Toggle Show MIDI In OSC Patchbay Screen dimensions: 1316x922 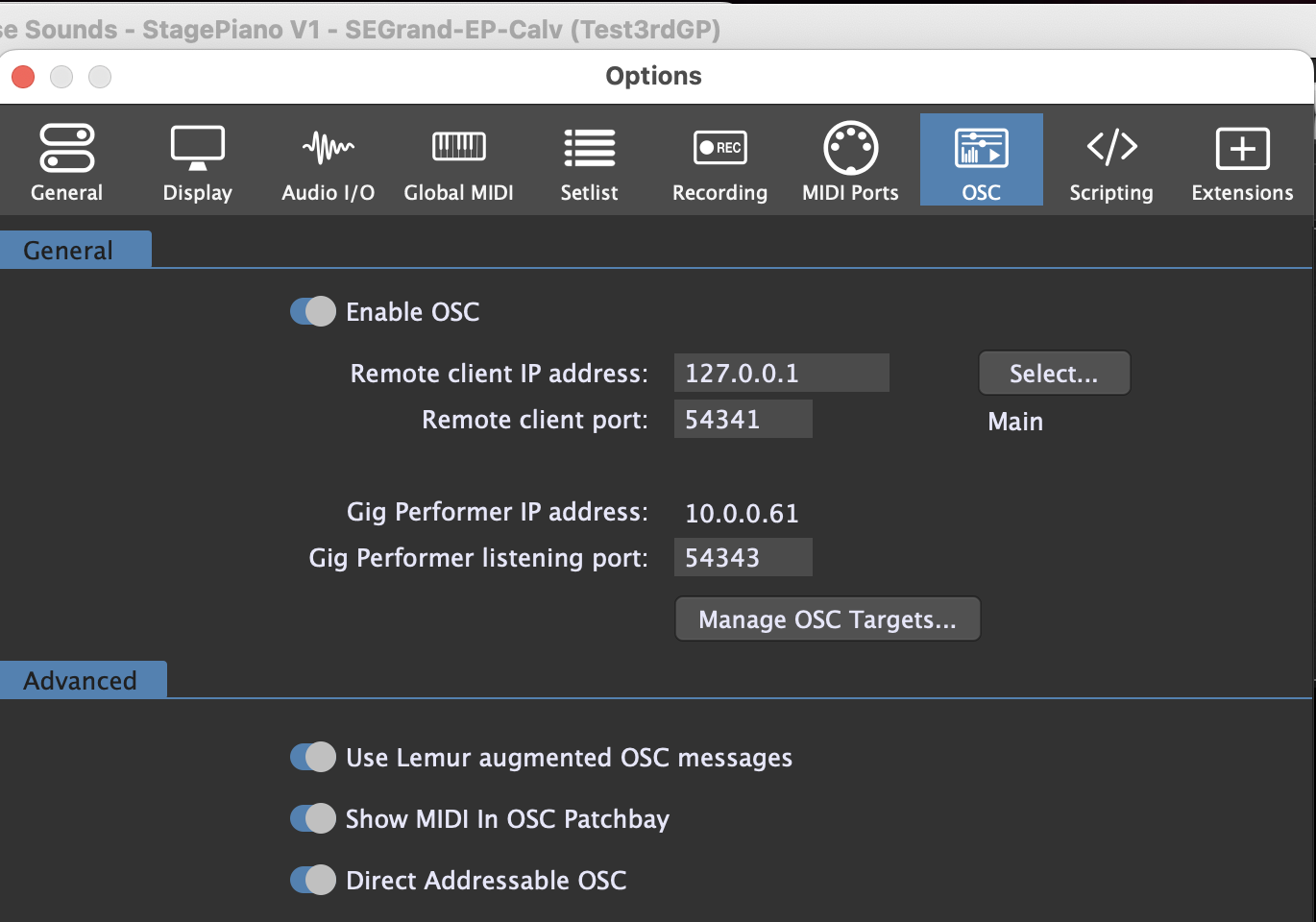coord(313,818)
